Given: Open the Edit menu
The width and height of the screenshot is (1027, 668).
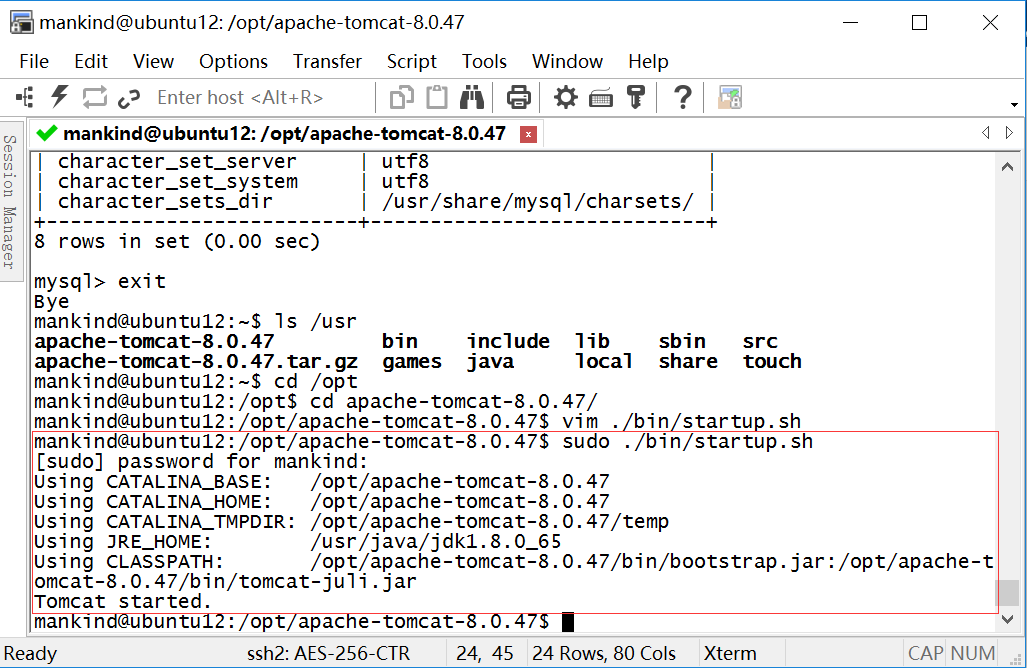Looking at the screenshot, I should (90, 62).
